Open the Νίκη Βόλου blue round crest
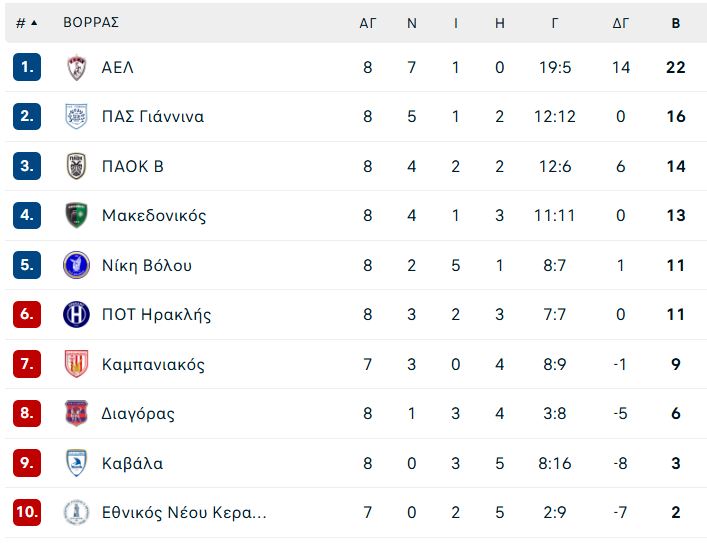 click(x=76, y=265)
